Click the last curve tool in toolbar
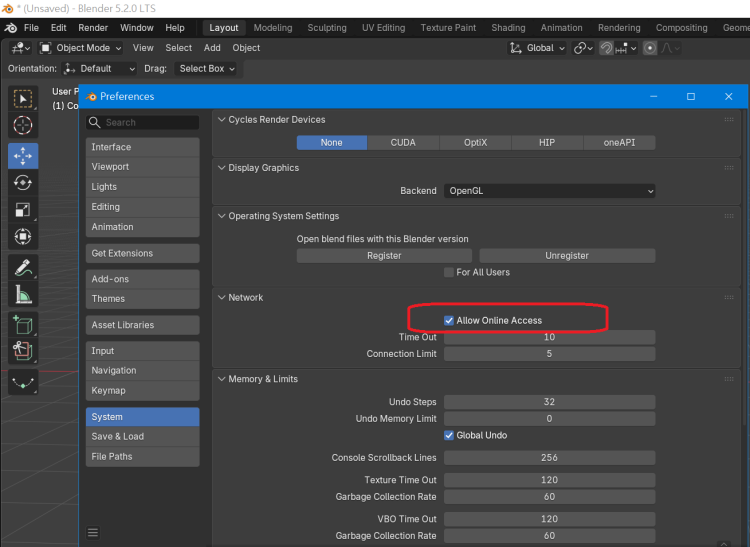 click(22, 383)
